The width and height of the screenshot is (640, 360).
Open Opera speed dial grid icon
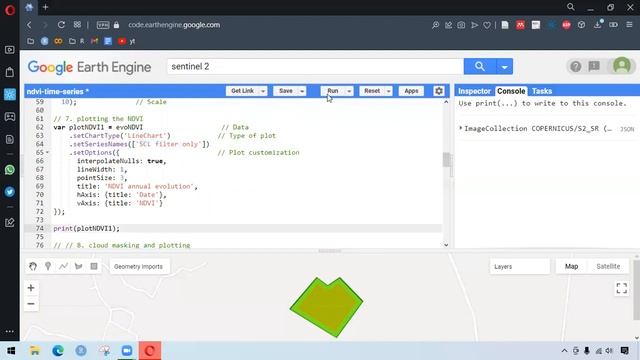[77, 25]
